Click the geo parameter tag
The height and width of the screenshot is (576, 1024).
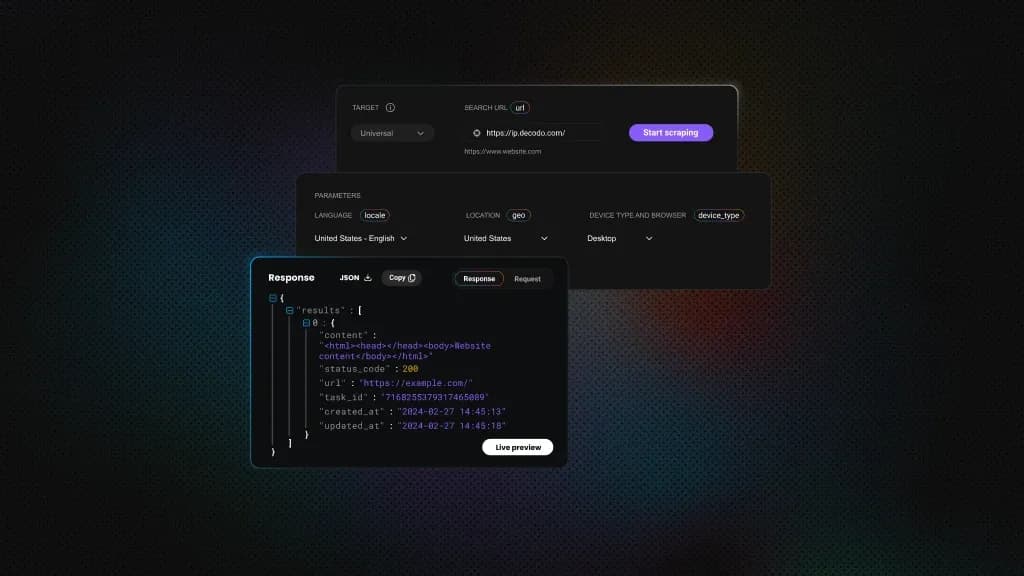click(518, 215)
